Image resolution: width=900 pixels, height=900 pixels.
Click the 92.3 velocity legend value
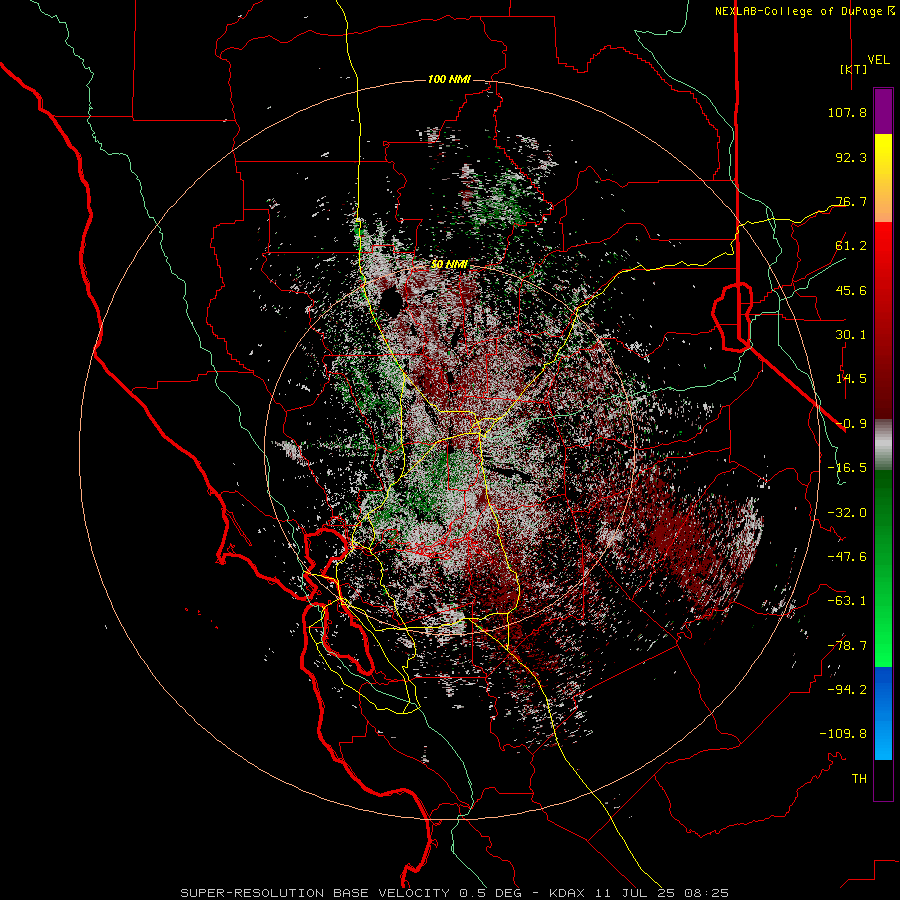pos(851,157)
